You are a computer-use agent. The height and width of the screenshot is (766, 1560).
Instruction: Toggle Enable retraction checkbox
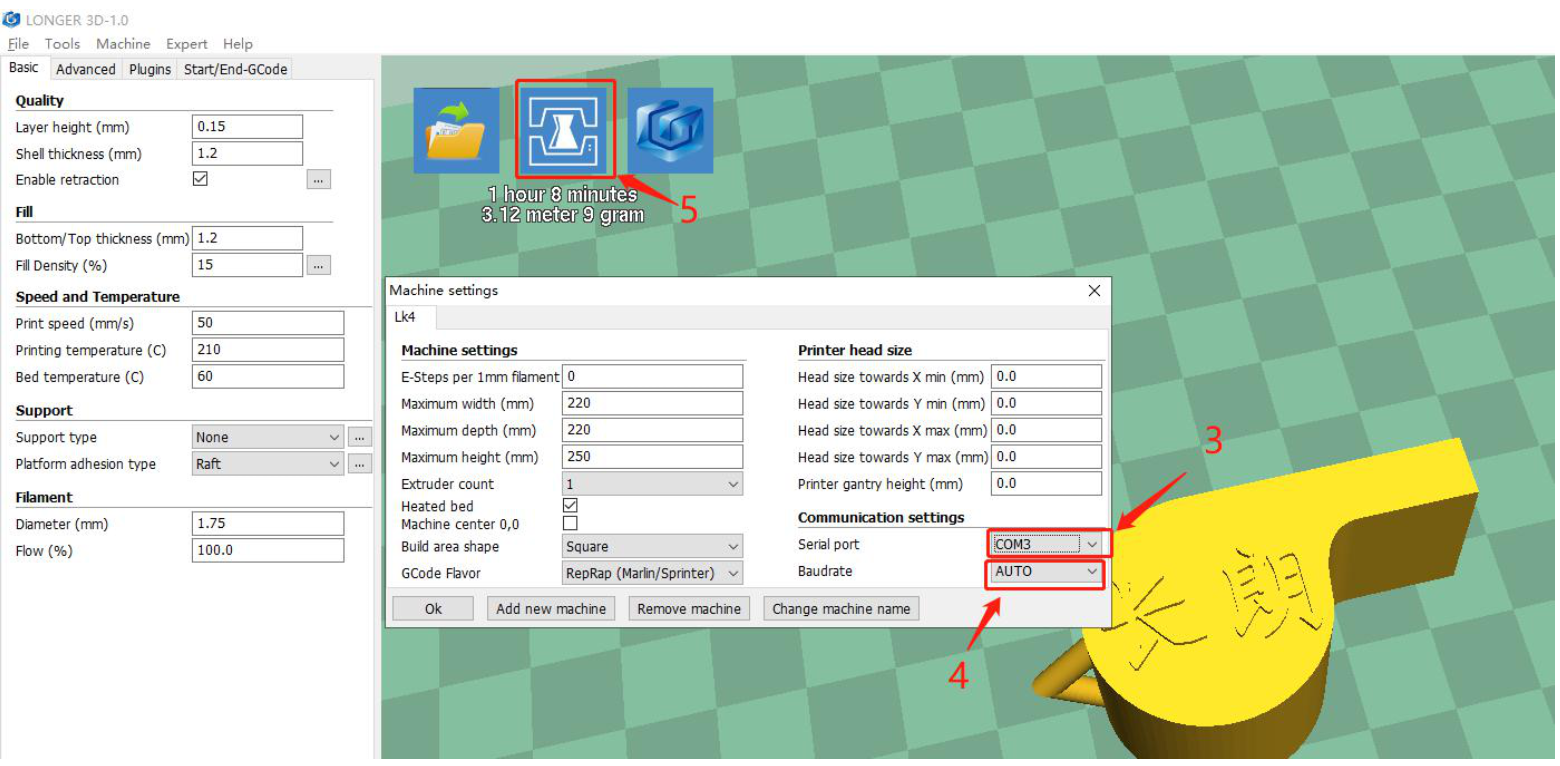click(200, 179)
